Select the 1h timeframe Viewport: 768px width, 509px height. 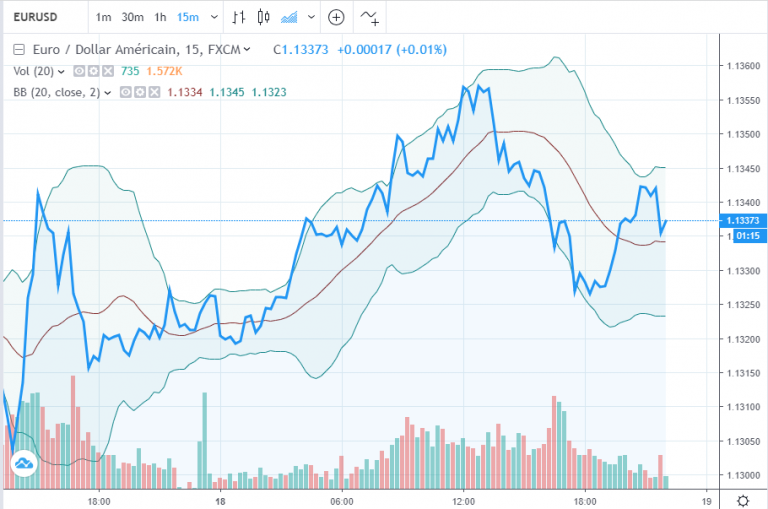pyautogui.click(x=160, y=18)
